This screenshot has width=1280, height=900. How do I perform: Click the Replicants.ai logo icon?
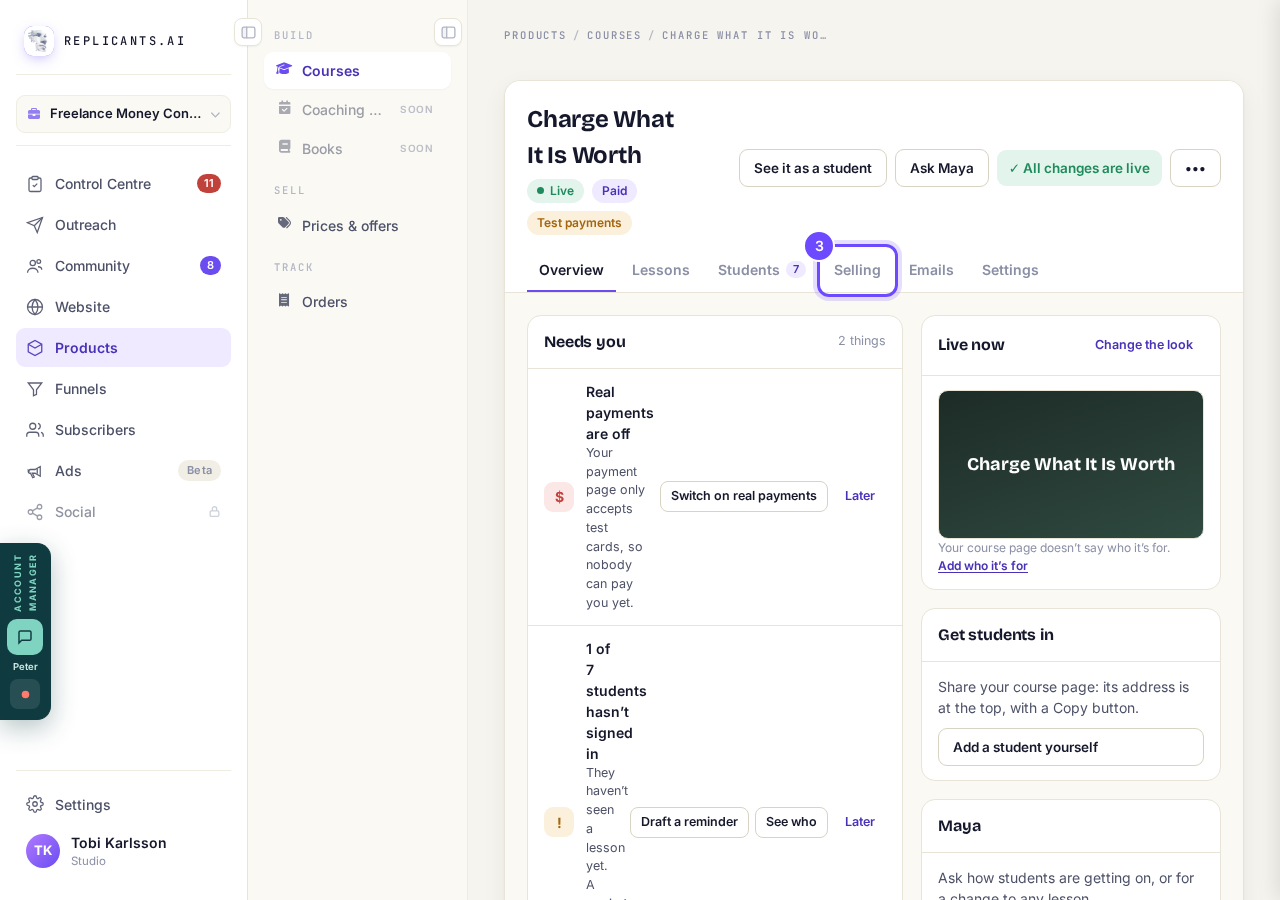(39, 41)
